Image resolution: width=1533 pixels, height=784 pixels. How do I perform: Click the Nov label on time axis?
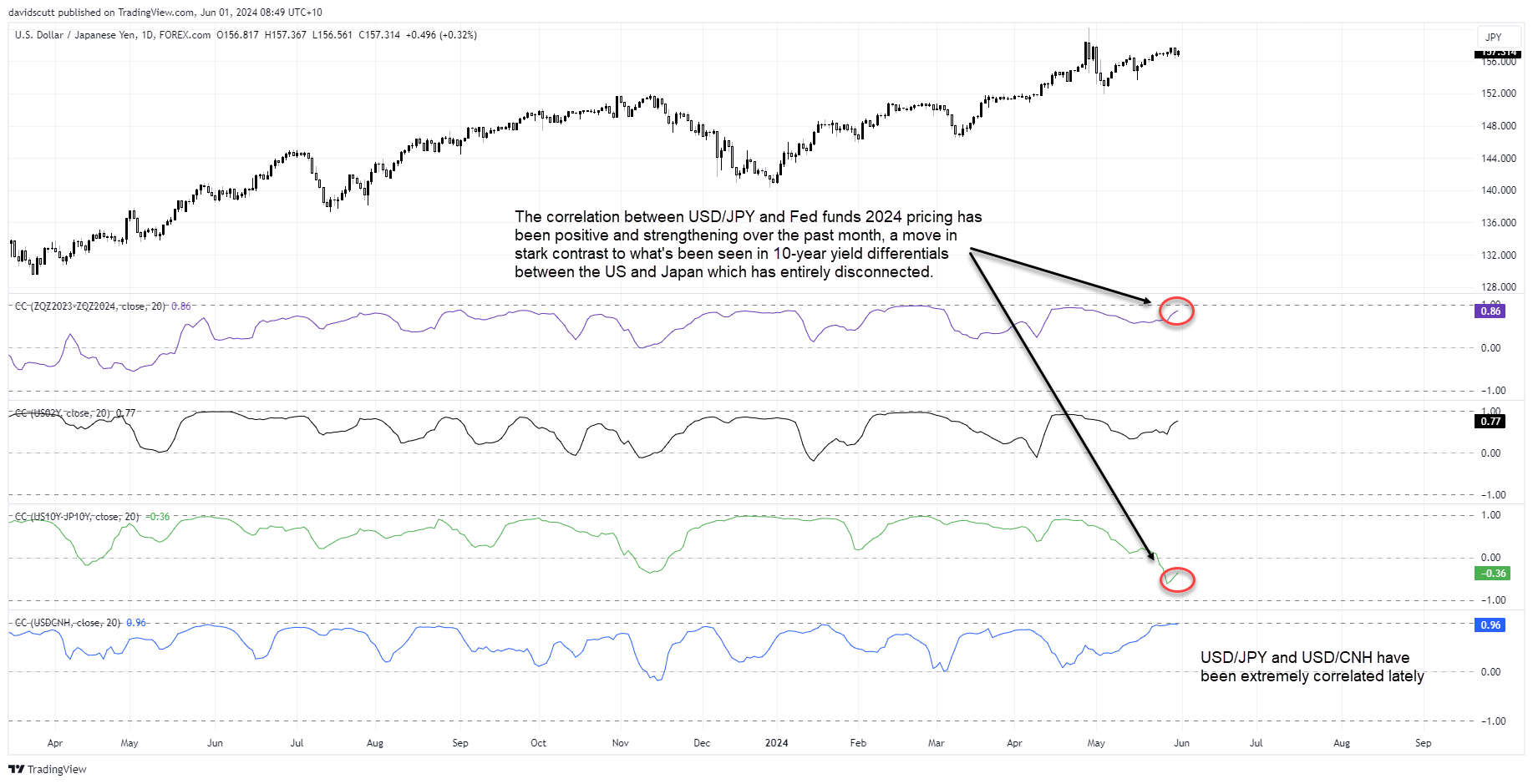pos(621,743)
